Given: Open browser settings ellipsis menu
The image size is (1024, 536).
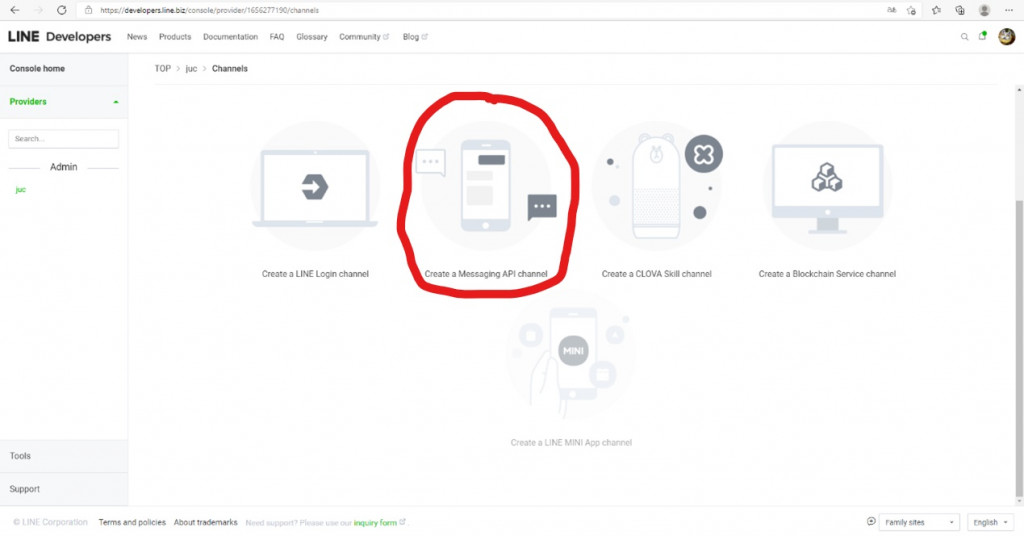Looking at the screenshot, I should point(1009,10).
